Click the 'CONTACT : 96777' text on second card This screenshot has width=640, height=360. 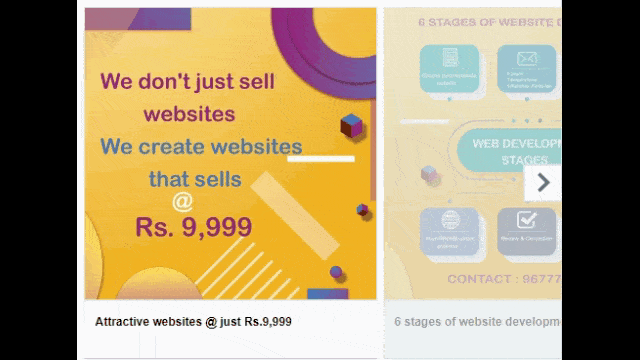(504, 279)
